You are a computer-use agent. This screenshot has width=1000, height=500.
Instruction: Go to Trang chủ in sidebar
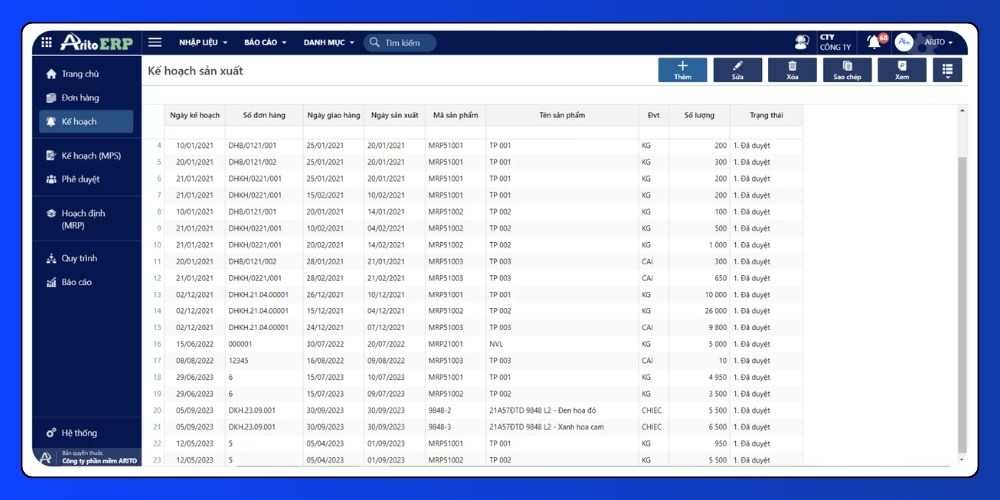[x=80, y=74]
